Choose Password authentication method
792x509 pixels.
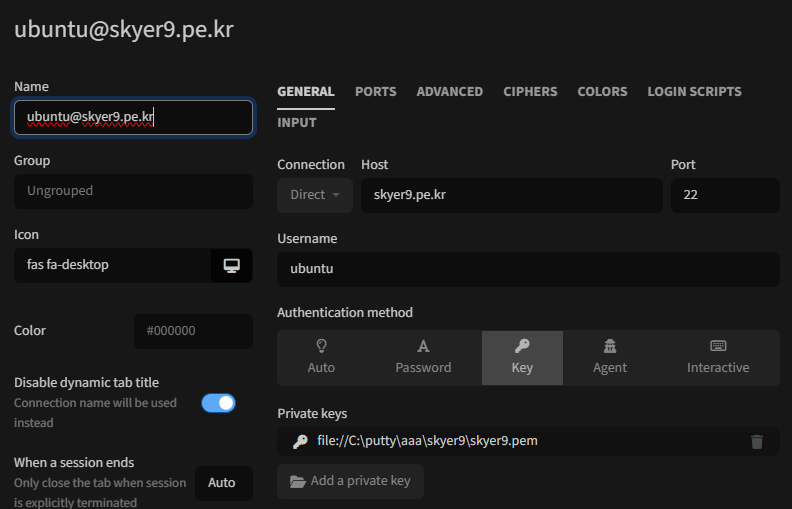(x=423, y=357)
